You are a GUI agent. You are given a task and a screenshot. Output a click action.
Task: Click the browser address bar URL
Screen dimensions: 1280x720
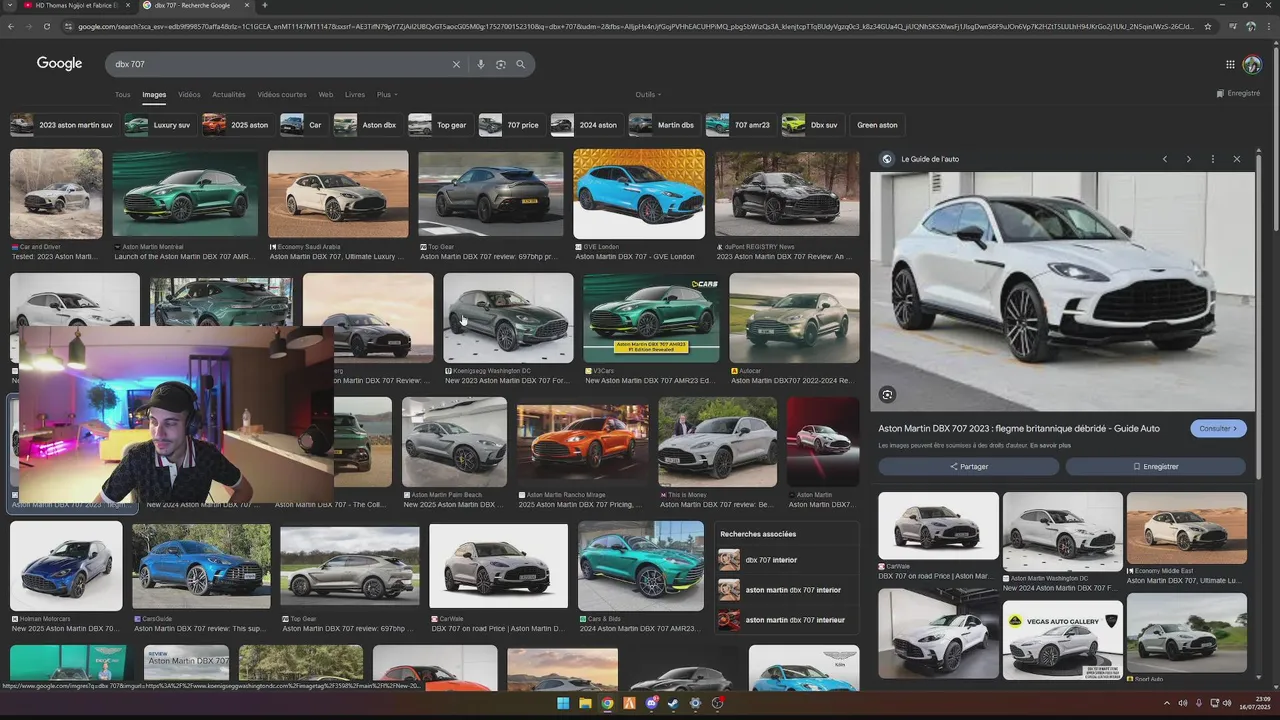635,26
